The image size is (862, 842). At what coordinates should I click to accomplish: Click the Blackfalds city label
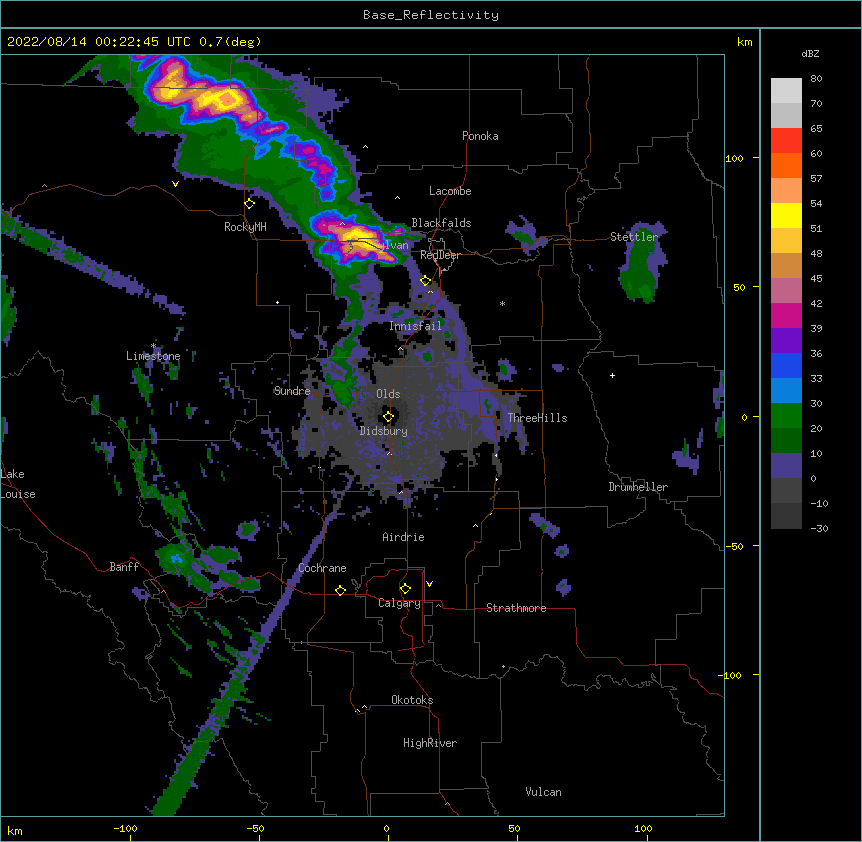[x=441, y=223]
